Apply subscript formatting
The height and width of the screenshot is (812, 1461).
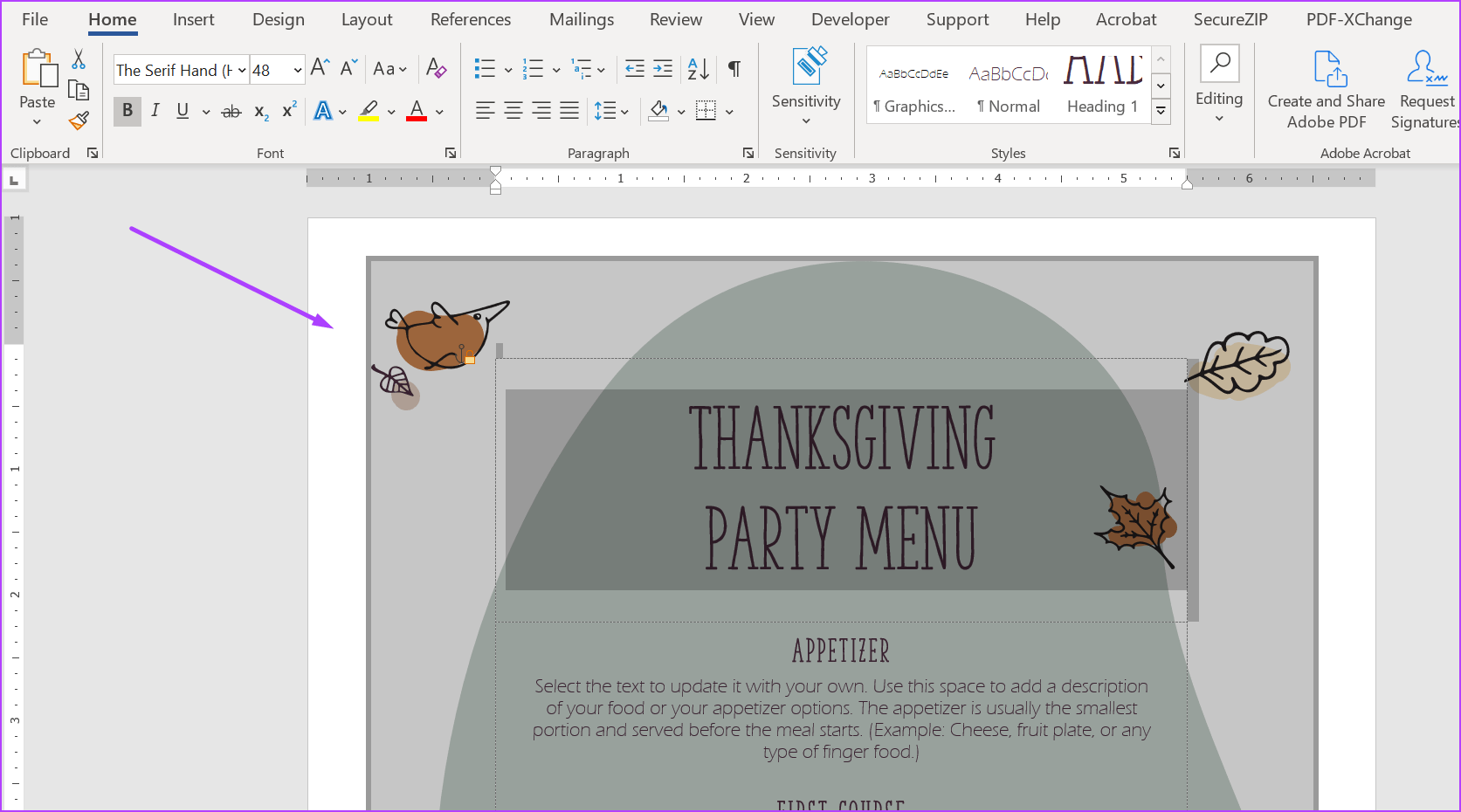259,111
